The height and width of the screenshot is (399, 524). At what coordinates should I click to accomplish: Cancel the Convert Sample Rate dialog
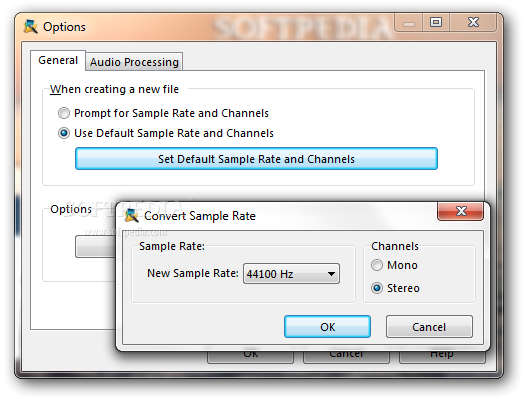point(429,326)
